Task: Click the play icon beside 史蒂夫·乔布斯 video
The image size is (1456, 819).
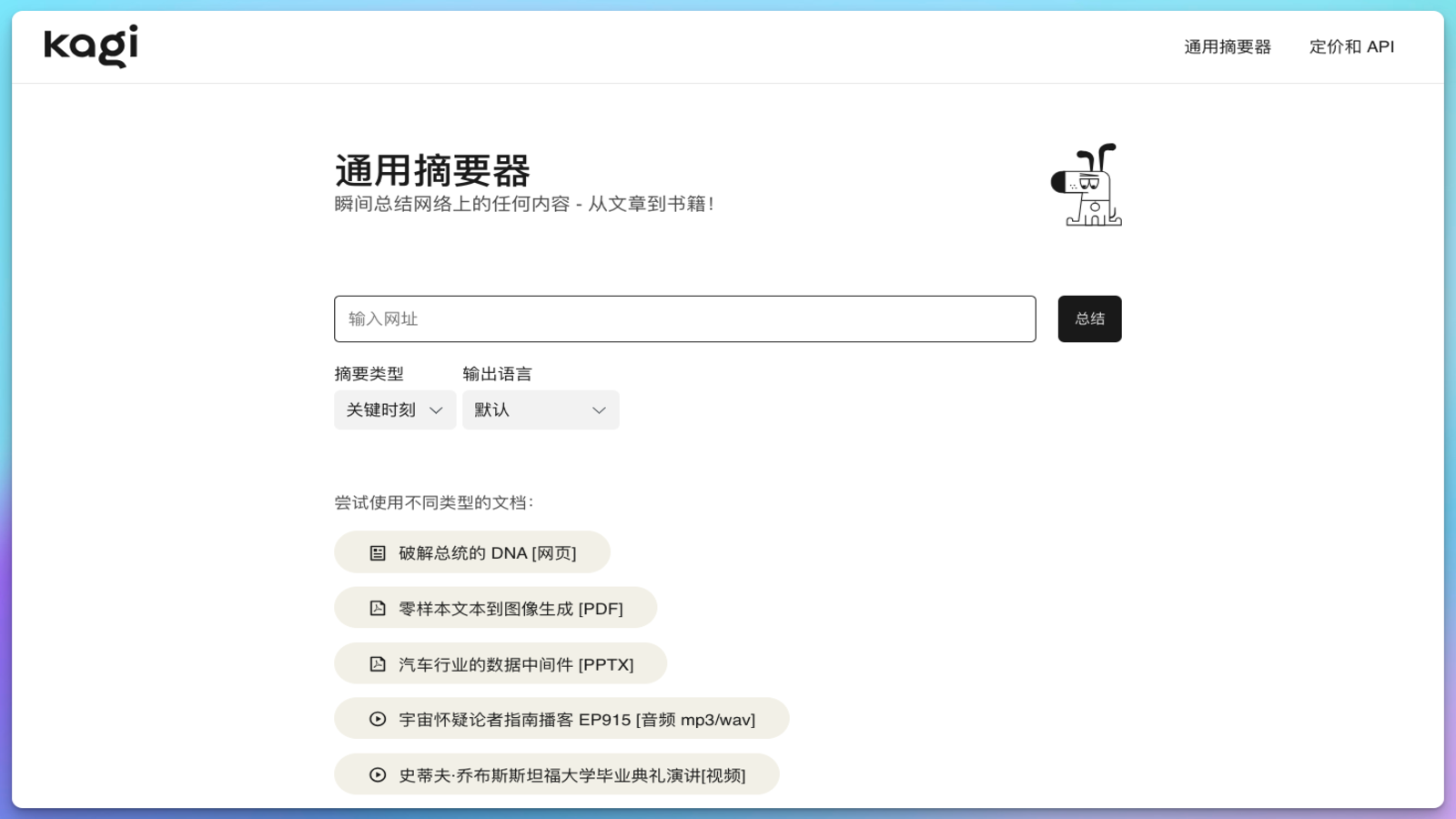Action: click(x=378, y=775)
